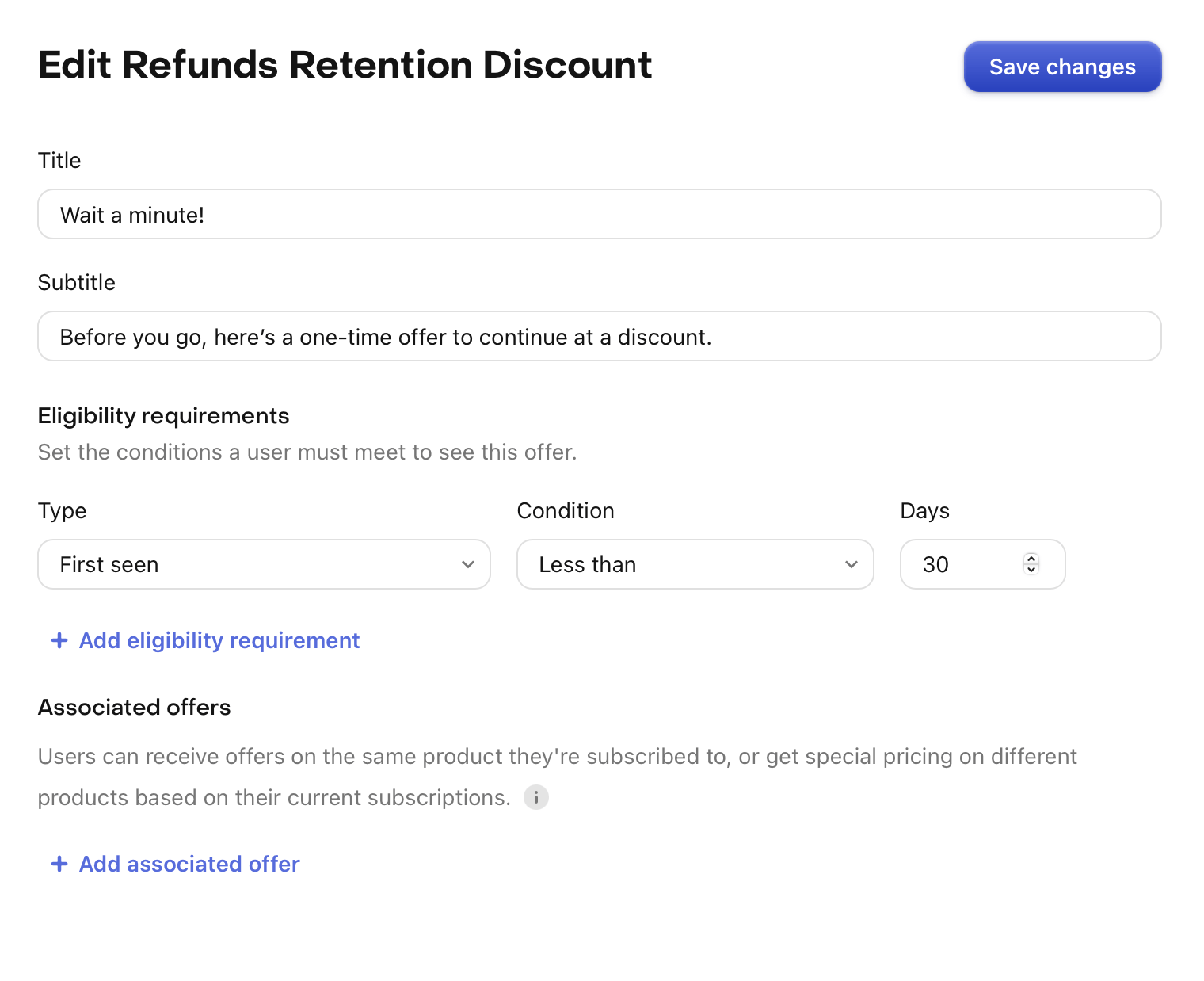Click the chevron on the Type dropdown
This screenshot has width=1204, height=981.
point(467,564)
